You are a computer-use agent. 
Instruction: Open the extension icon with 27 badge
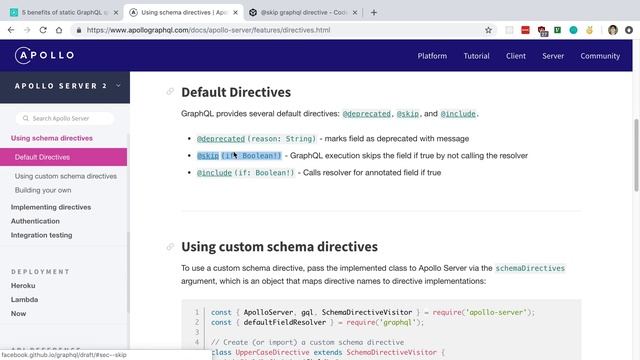[542, 31]
